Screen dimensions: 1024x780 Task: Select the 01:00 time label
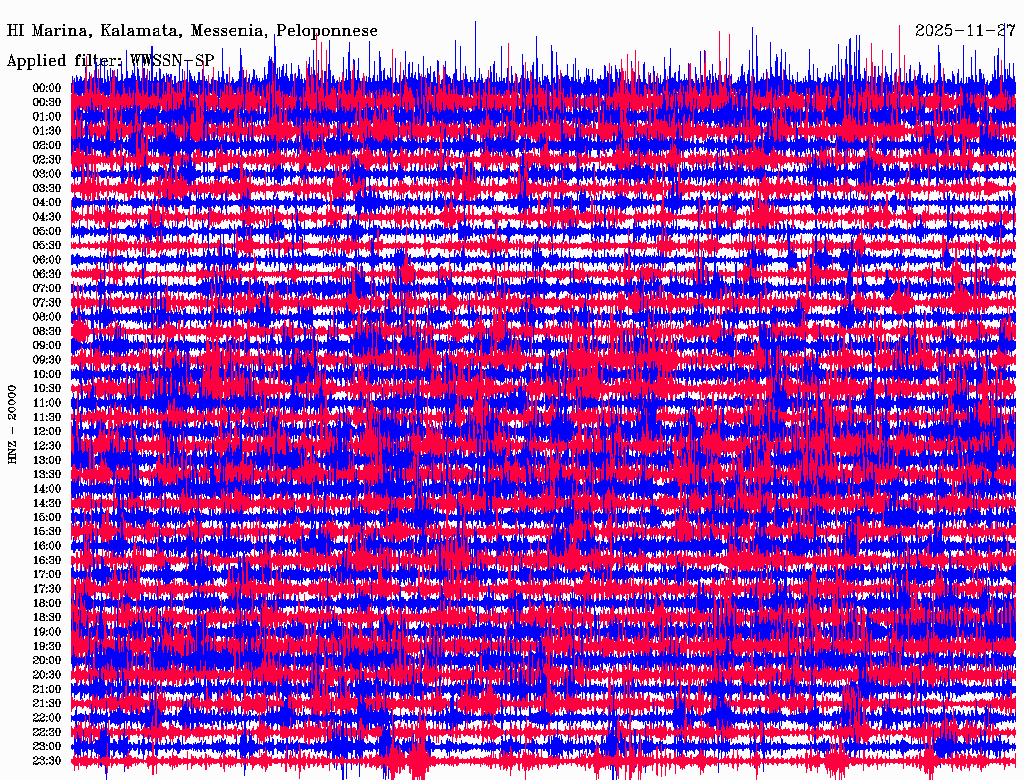click(47, 117)
